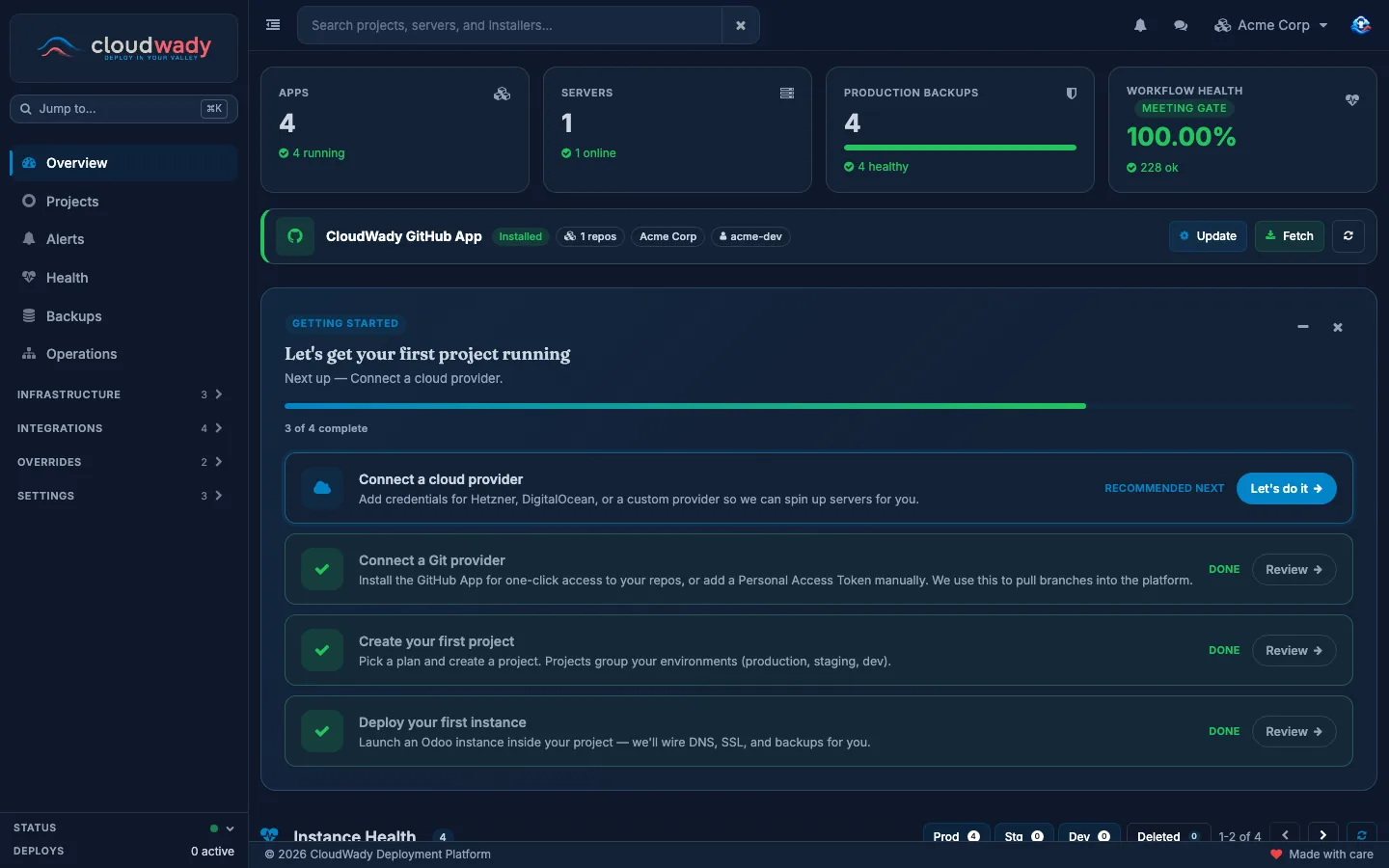Open Health in the sidebar
This screenshot has width=1389, height=868.
(x=123, y=278)
